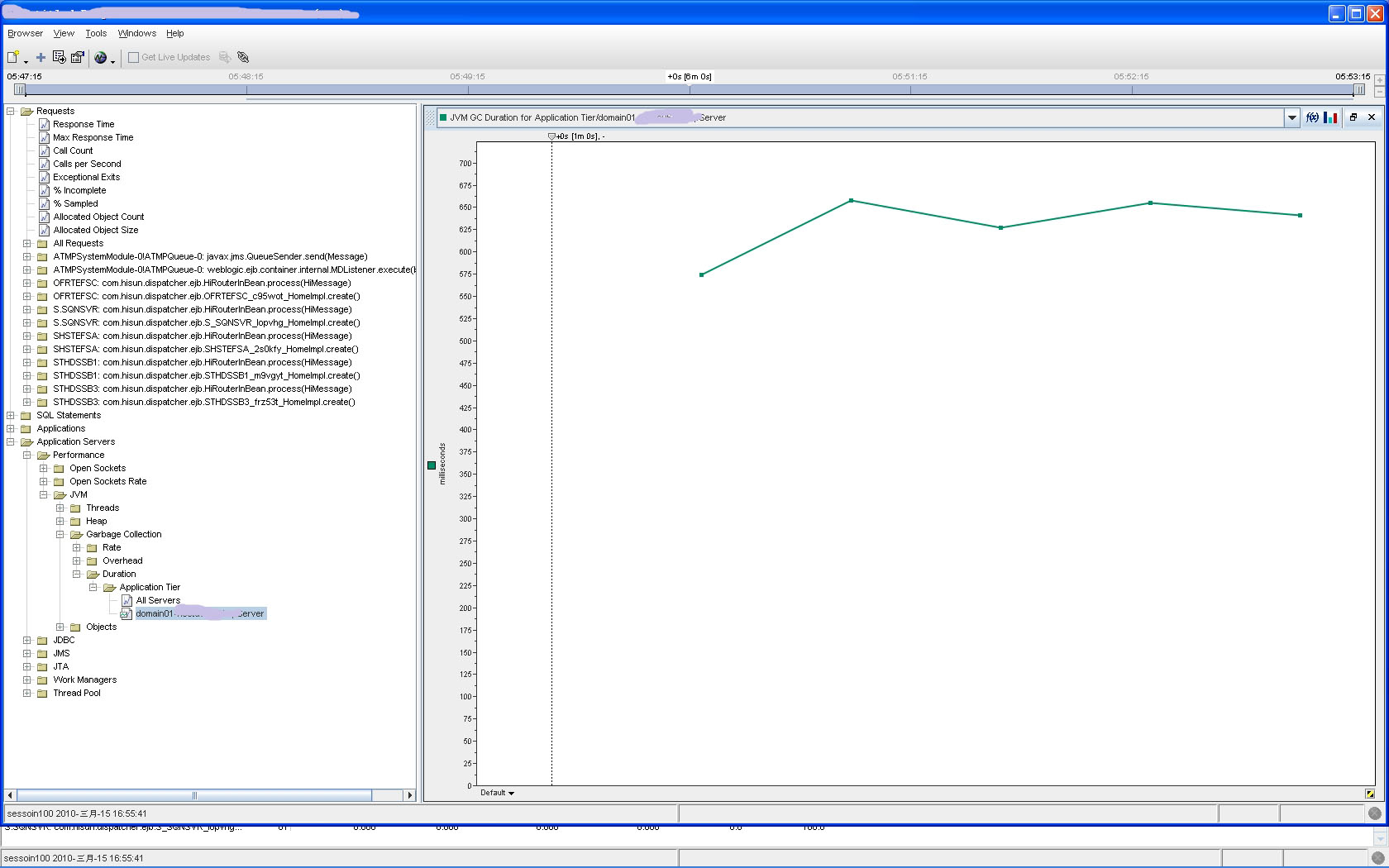Select the JTA folder
Viewport: 1389px width, 868px height.
[60, 666]
